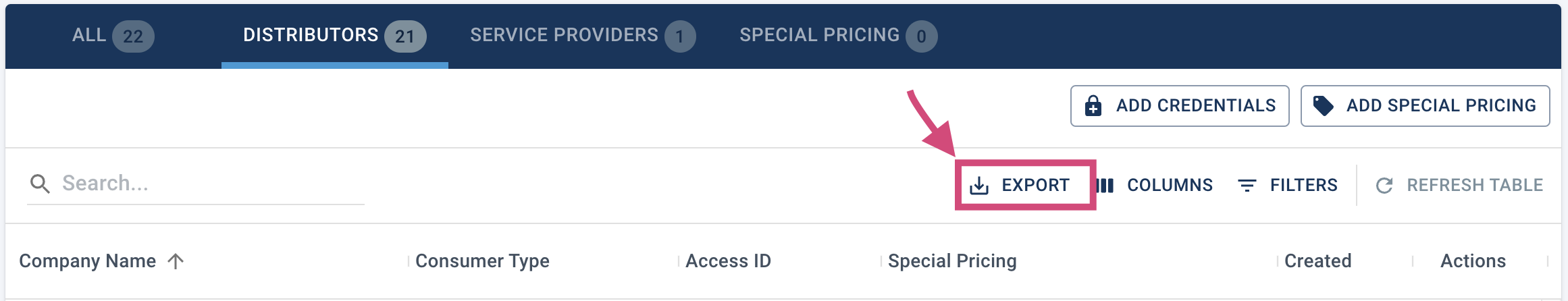Sort by Created column header
Image resolution: width=1568 pixels, height=301 pixels.
coord(1317,261)
